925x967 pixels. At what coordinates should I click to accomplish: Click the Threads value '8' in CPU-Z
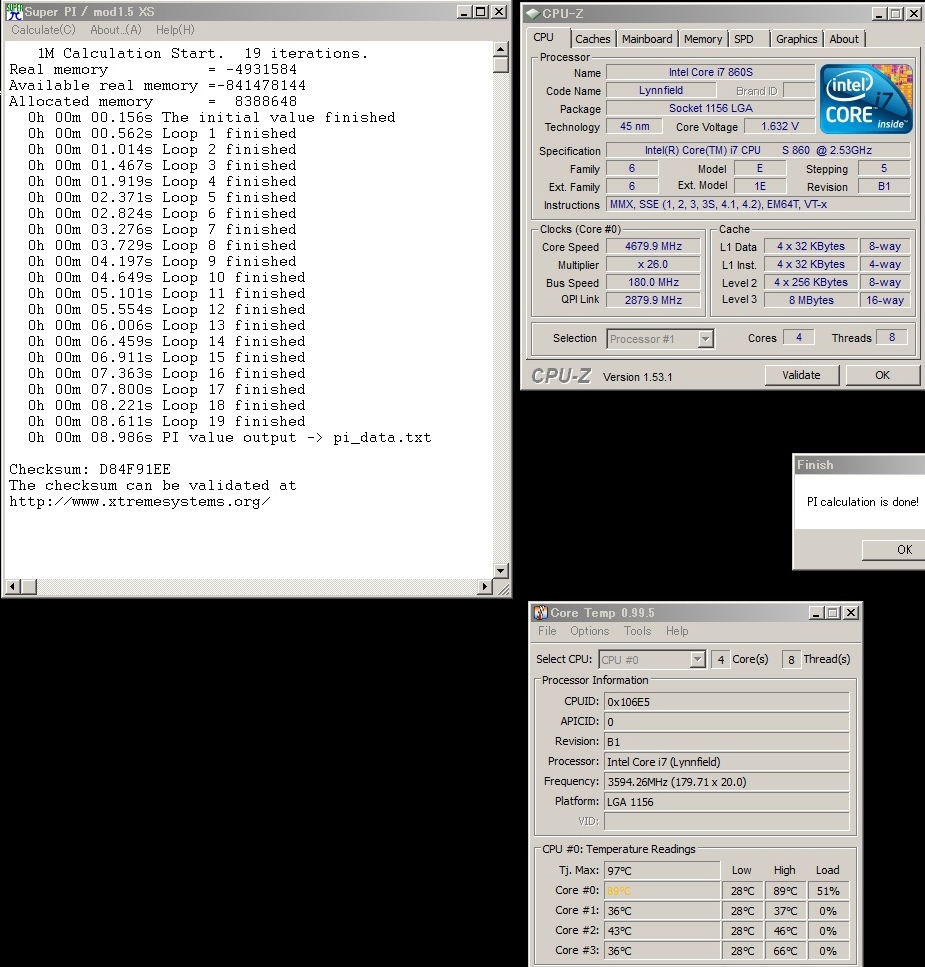pyautogui.click(x=892, y=337)
